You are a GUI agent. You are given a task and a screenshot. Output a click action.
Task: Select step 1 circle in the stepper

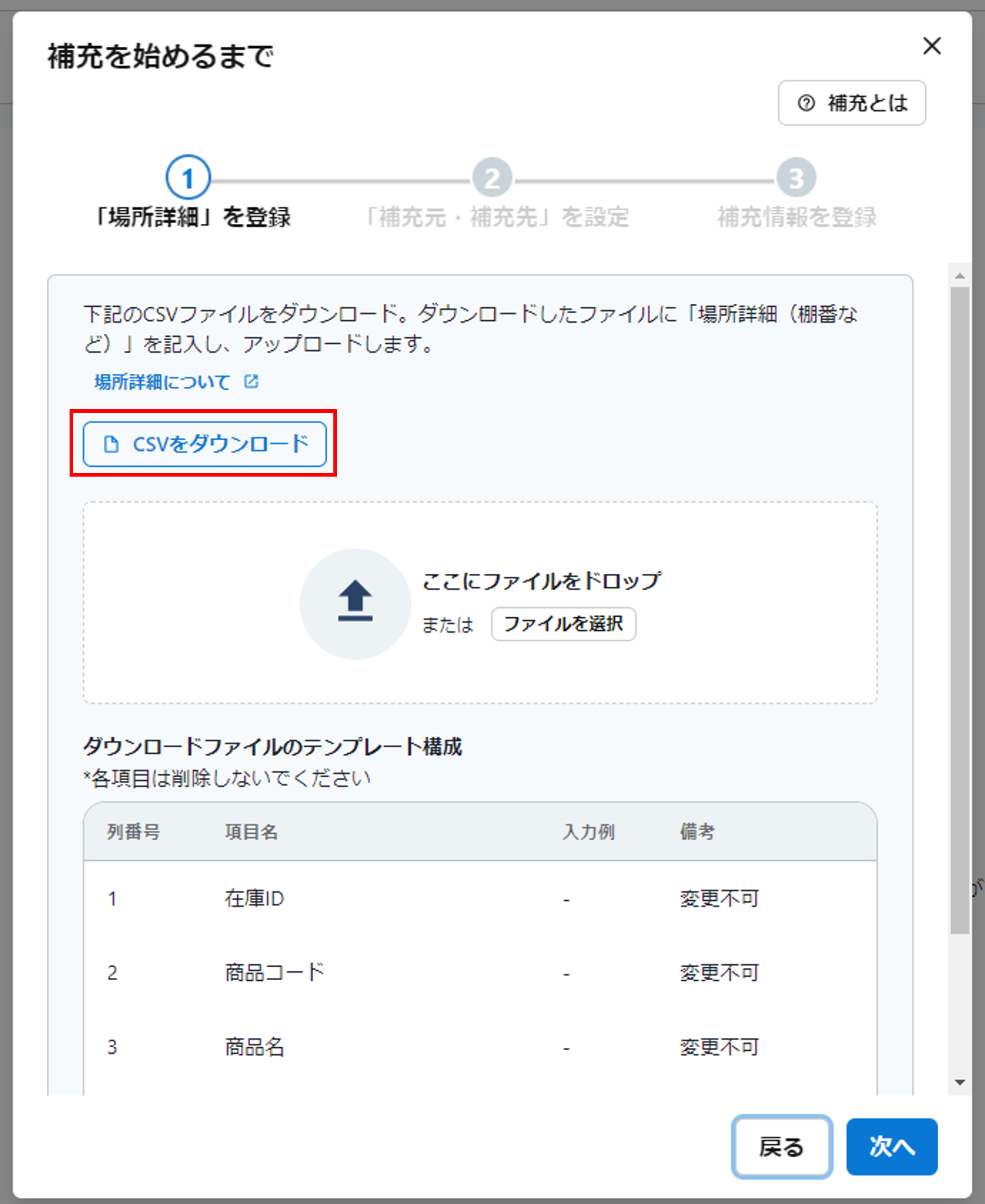[x=188, y=178]
